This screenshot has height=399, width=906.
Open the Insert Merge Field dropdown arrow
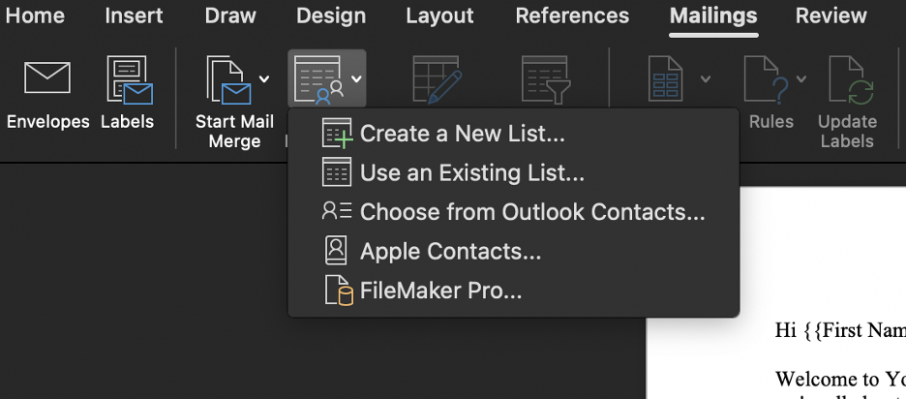point(706,79)
